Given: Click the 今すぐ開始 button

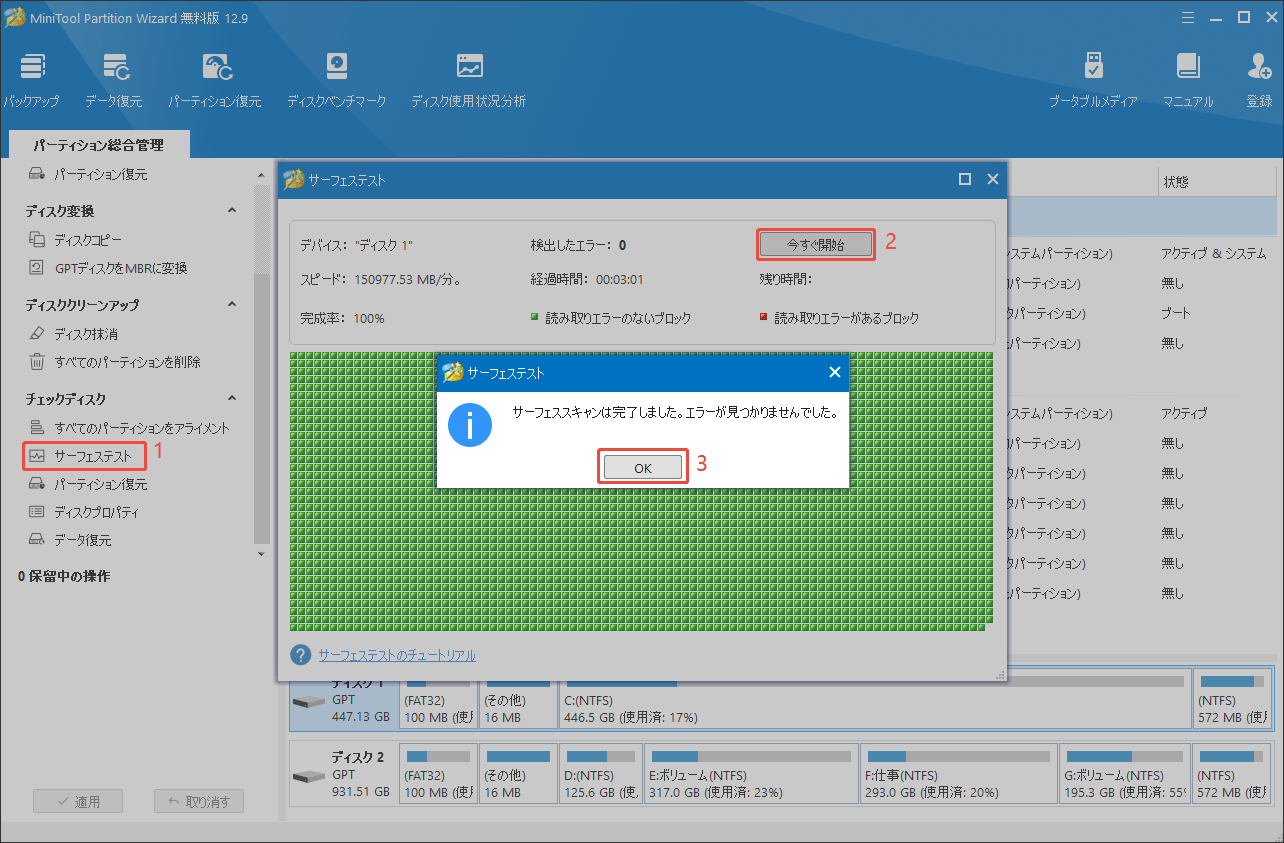Looking at the screenshot, I should tap(816, 244).
